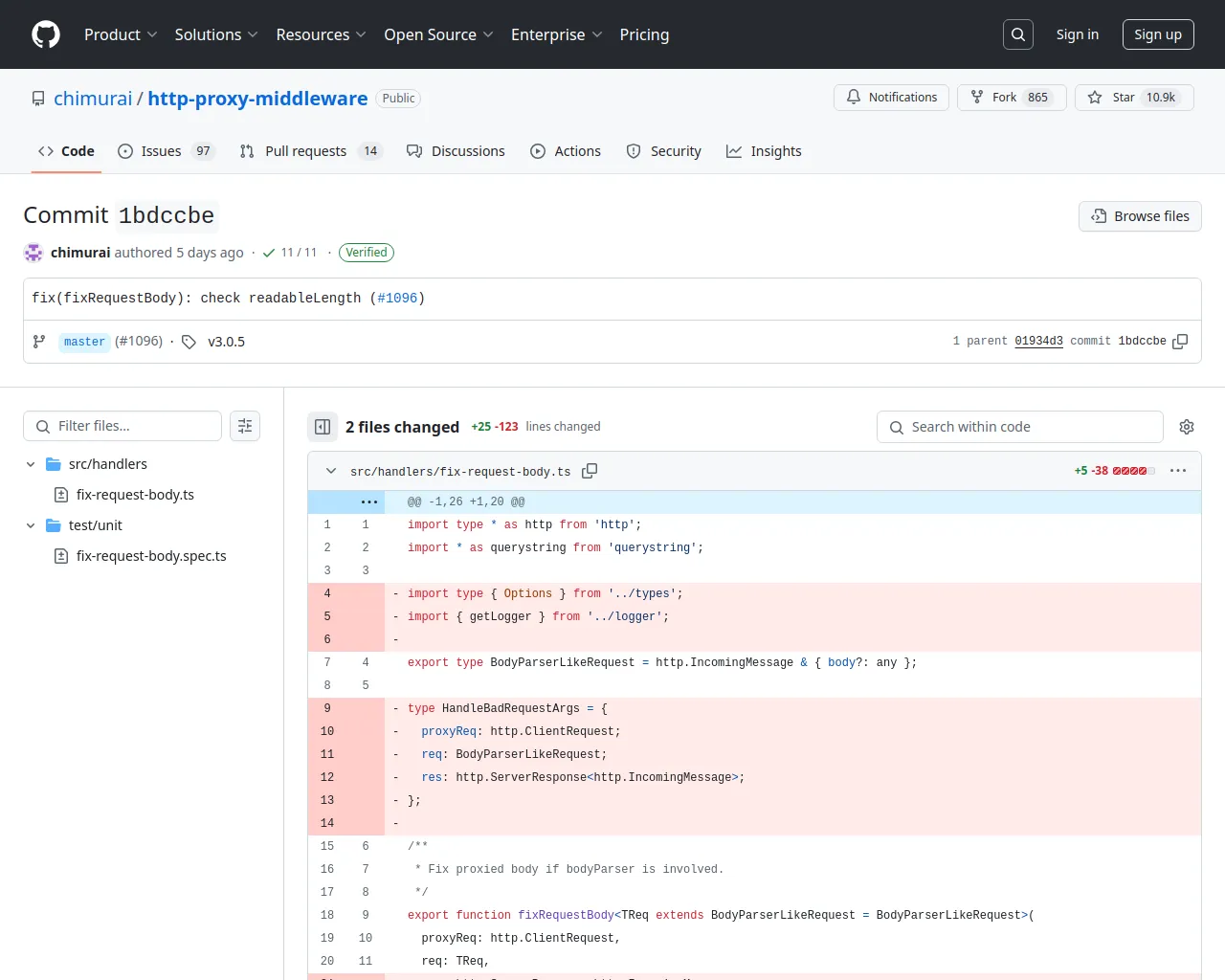Click chimurai avatar image
The image size is (1225, 980).
[33, 253]
